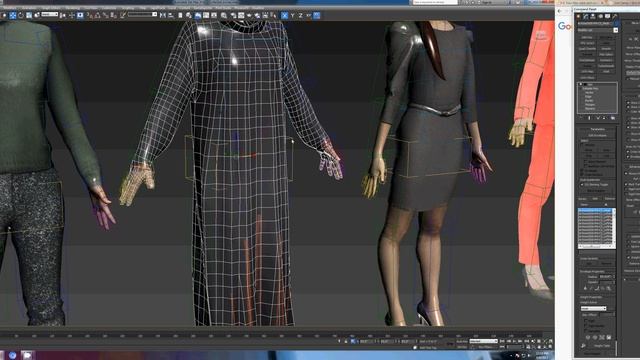Screen dimensions: 640x360
Task: Toggle the Select Element checkbox
Action: 586,161
